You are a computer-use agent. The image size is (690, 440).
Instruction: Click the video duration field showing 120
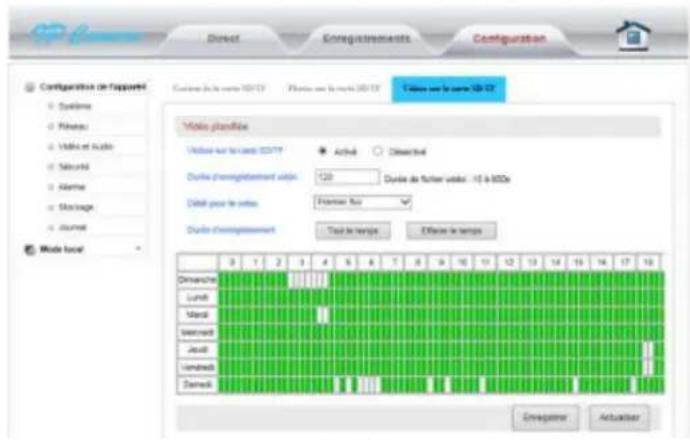(x=347, y=177)
